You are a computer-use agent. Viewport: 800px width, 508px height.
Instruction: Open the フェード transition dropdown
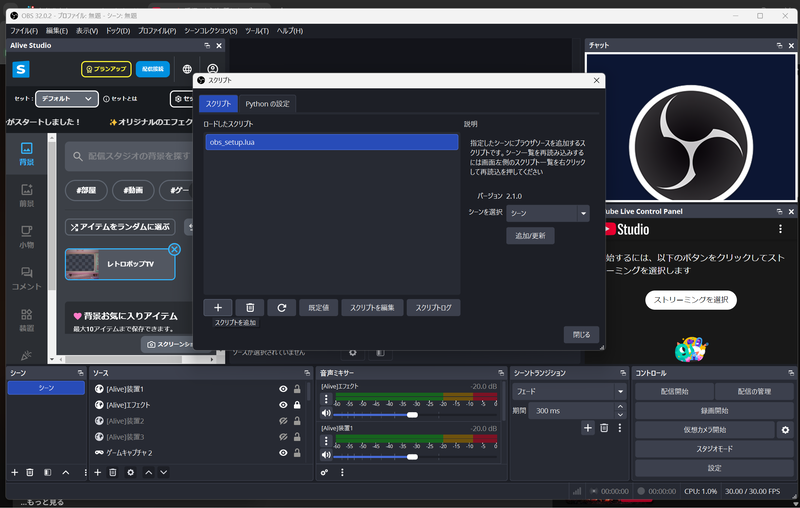569,392
